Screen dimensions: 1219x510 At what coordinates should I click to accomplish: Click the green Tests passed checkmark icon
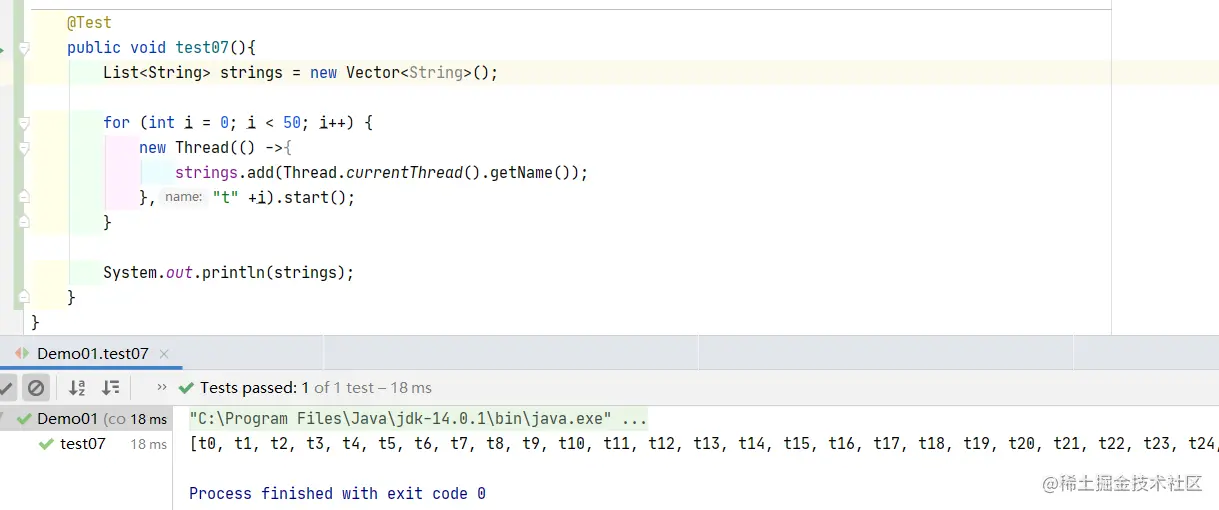(186, 387)
